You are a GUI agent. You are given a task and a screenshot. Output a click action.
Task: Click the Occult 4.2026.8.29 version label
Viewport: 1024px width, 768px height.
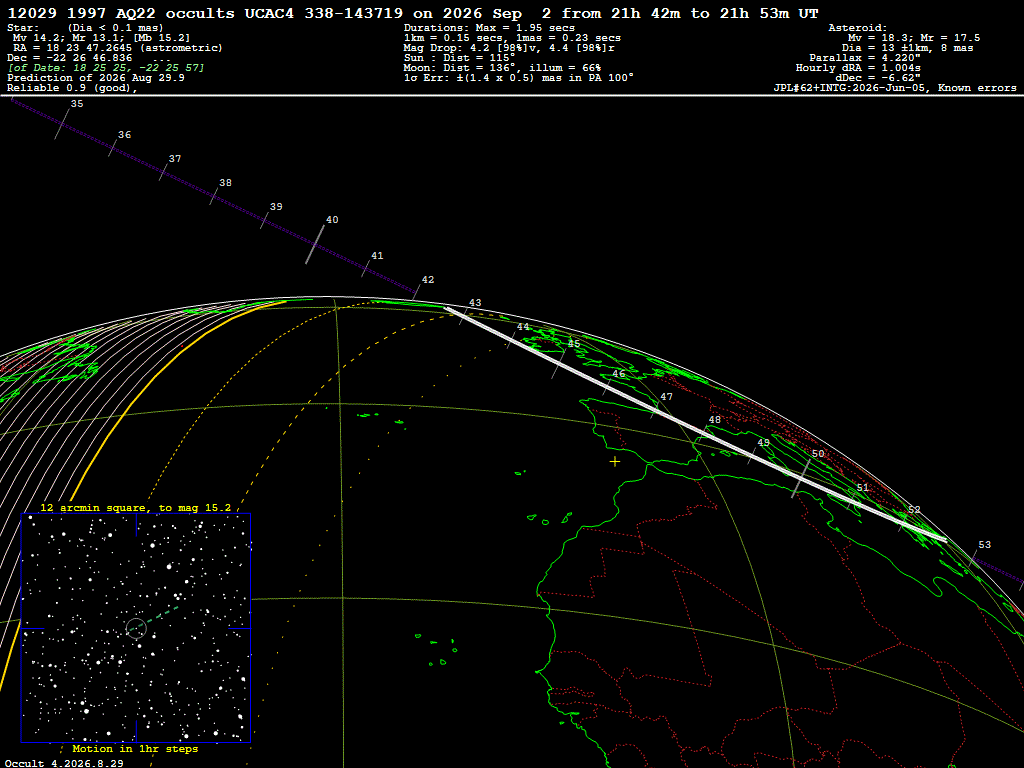click(64, 763)
